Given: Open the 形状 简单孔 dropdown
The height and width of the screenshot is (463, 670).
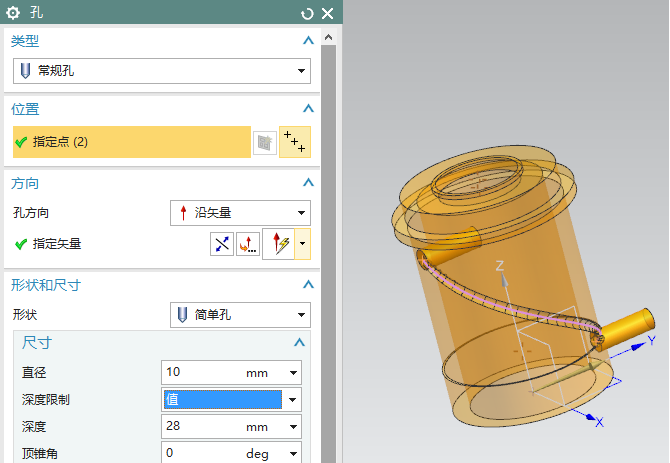Looking at the screenshot, I should [x=240, y=315].
